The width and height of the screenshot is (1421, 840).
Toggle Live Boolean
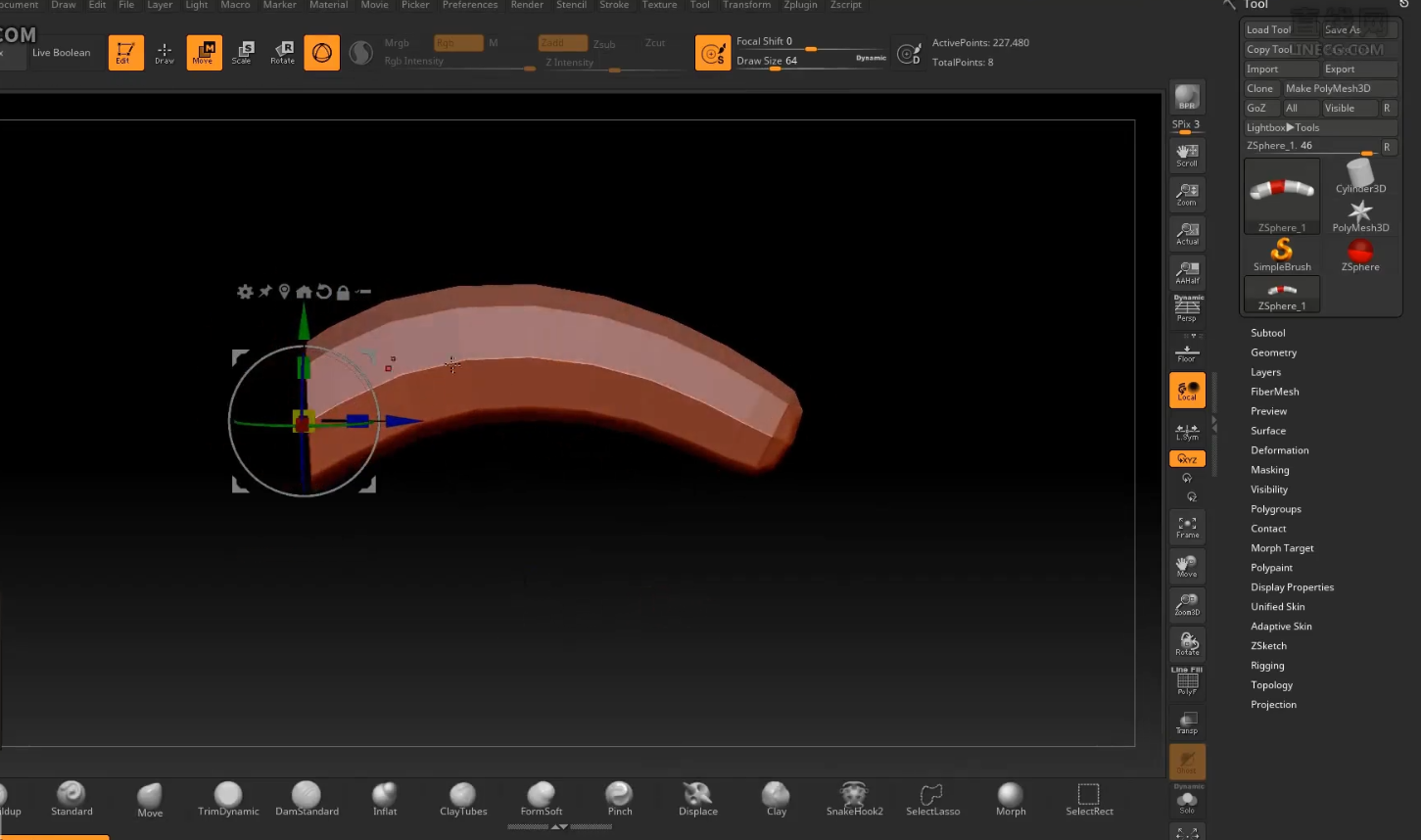(61, 53)
